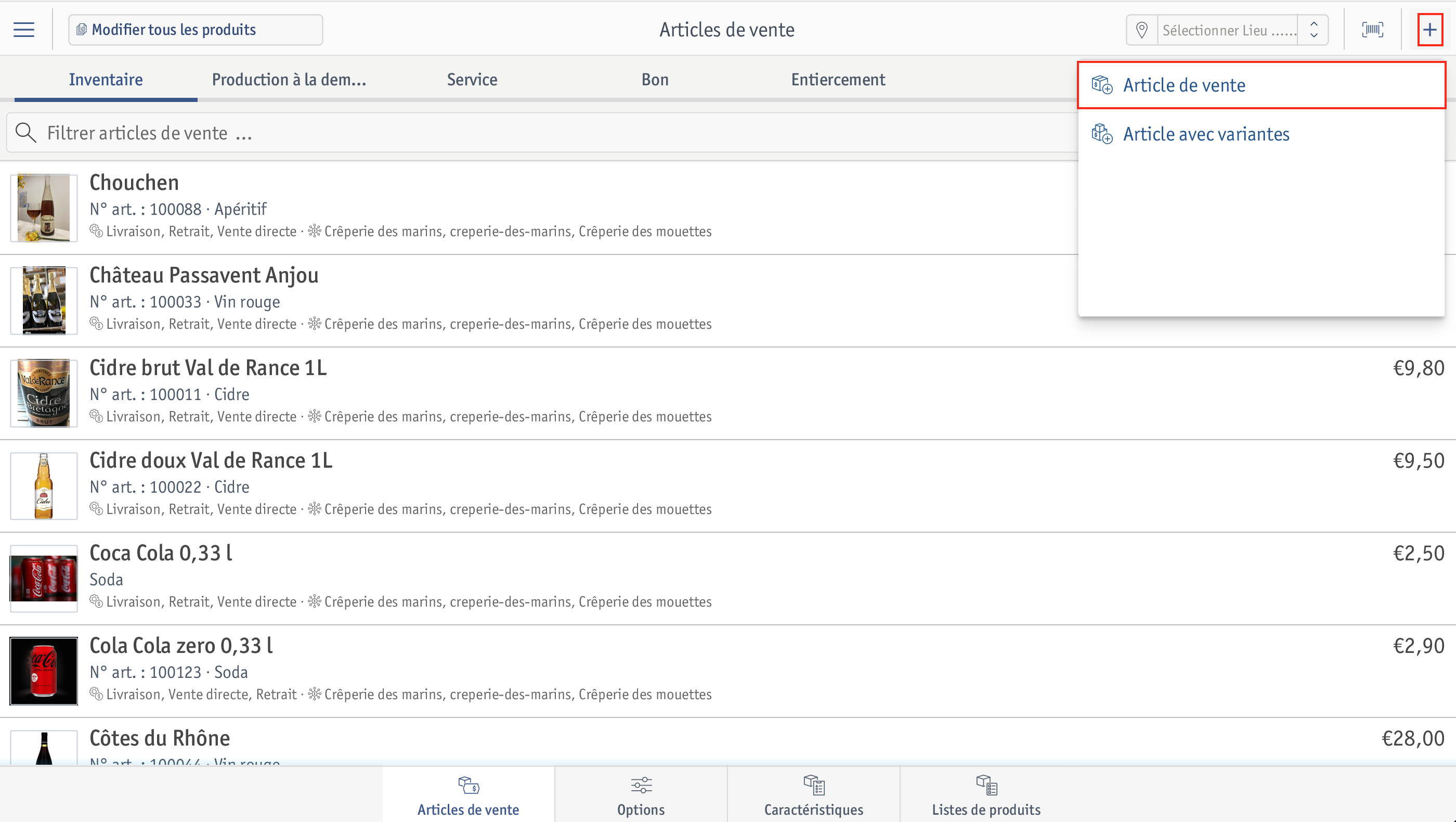Click sales channel icon in Cola Cola zero row
Screen dimensions: 1456x822
(96, 694)
